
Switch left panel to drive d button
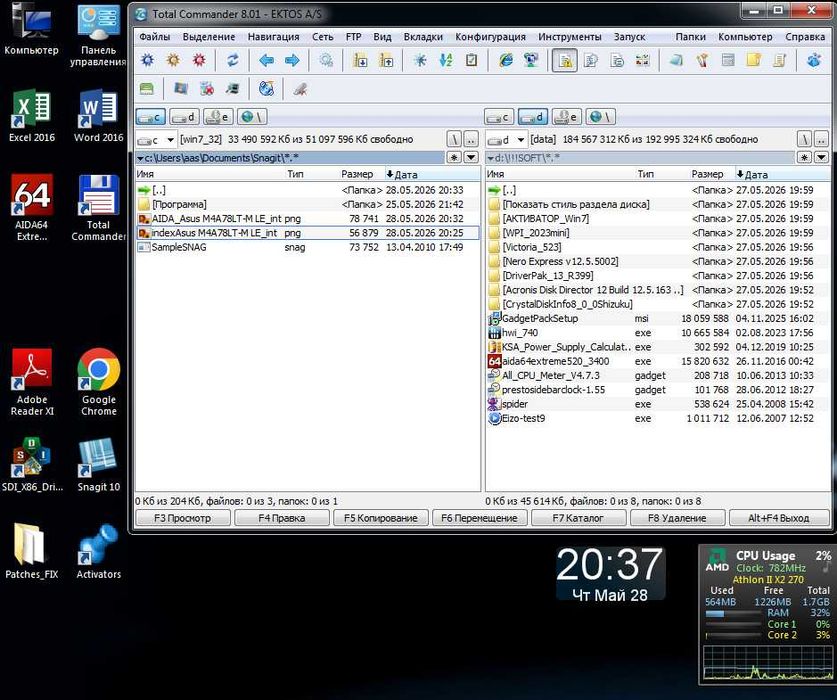tap(185, 116)
